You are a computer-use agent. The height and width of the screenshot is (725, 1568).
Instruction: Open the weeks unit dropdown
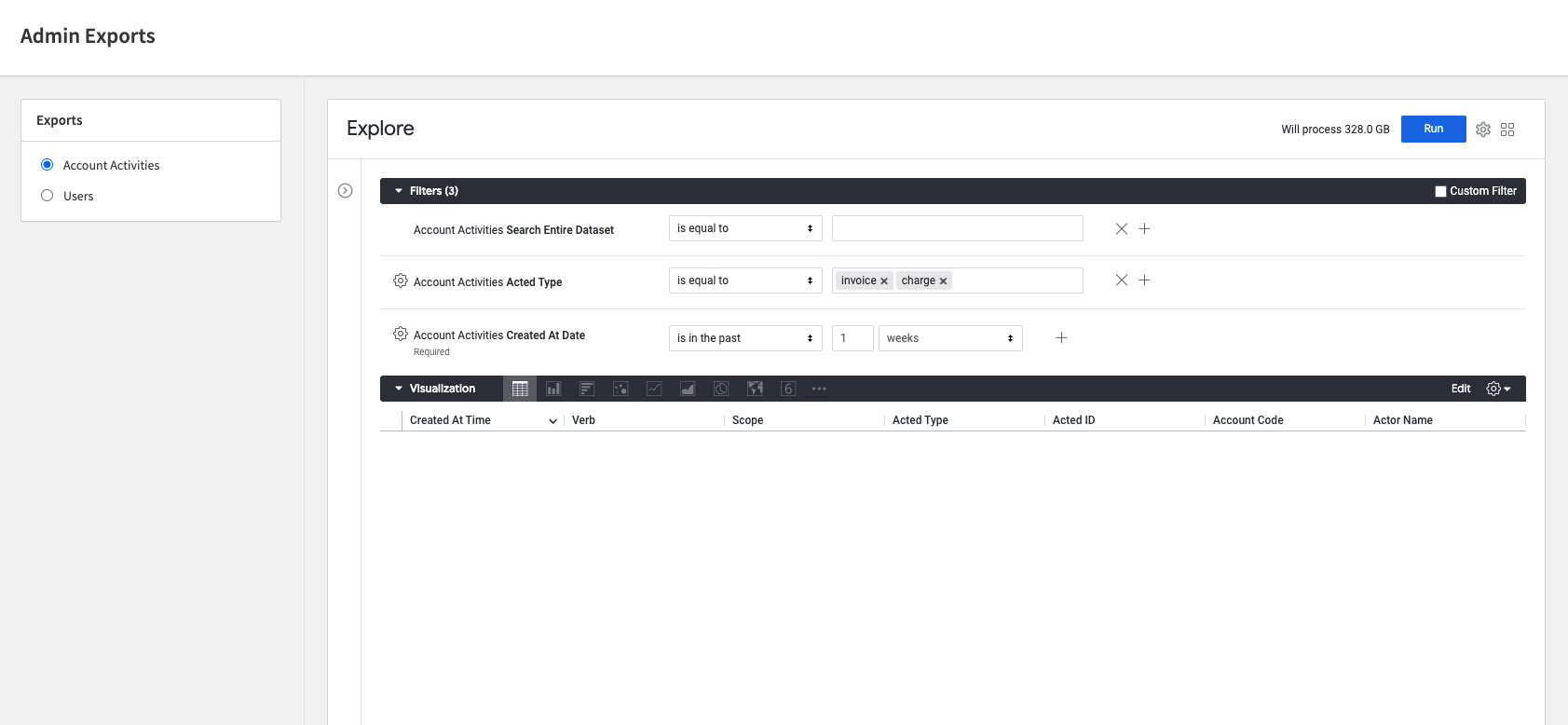point(950,338)
